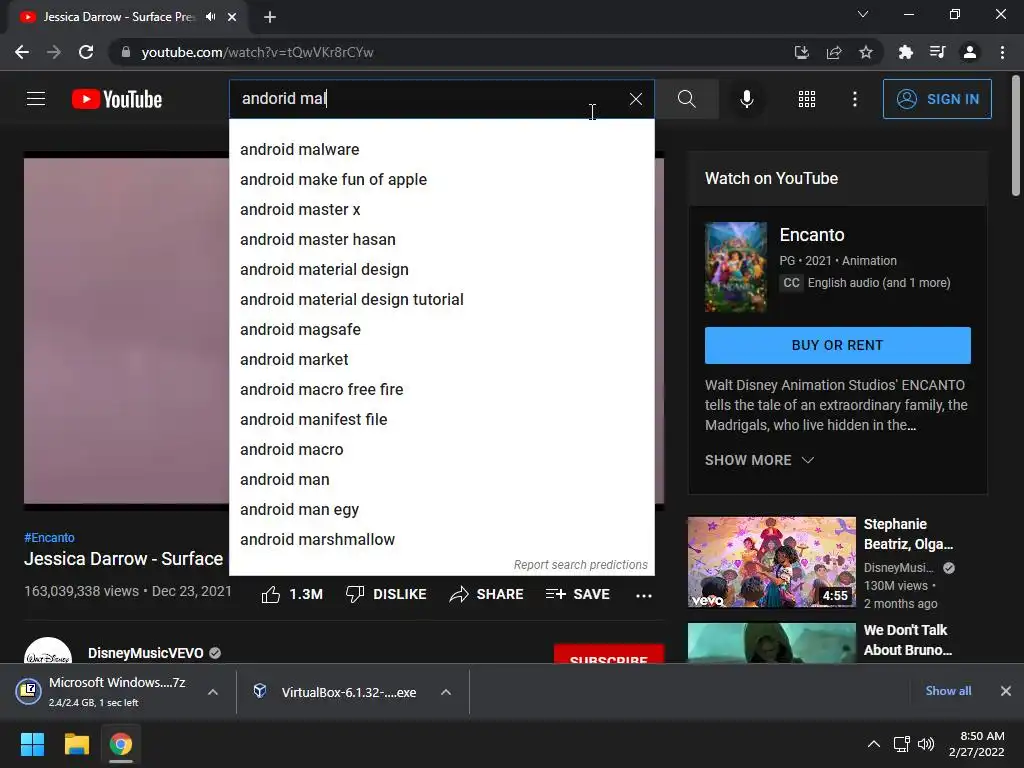
Task: Open the clock showing 8:50 AM
Action: click(x=977, y=744)
